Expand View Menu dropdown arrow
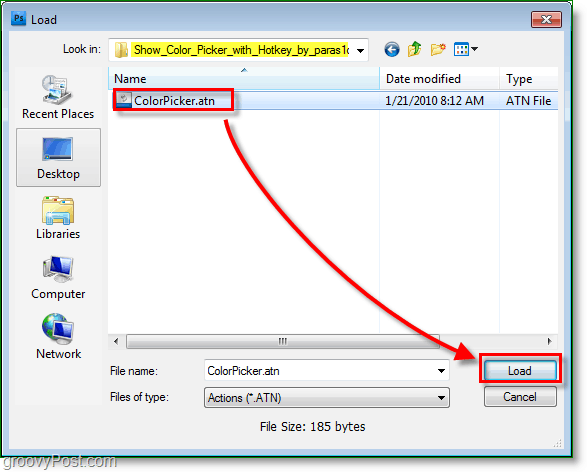 coord(474,49)
